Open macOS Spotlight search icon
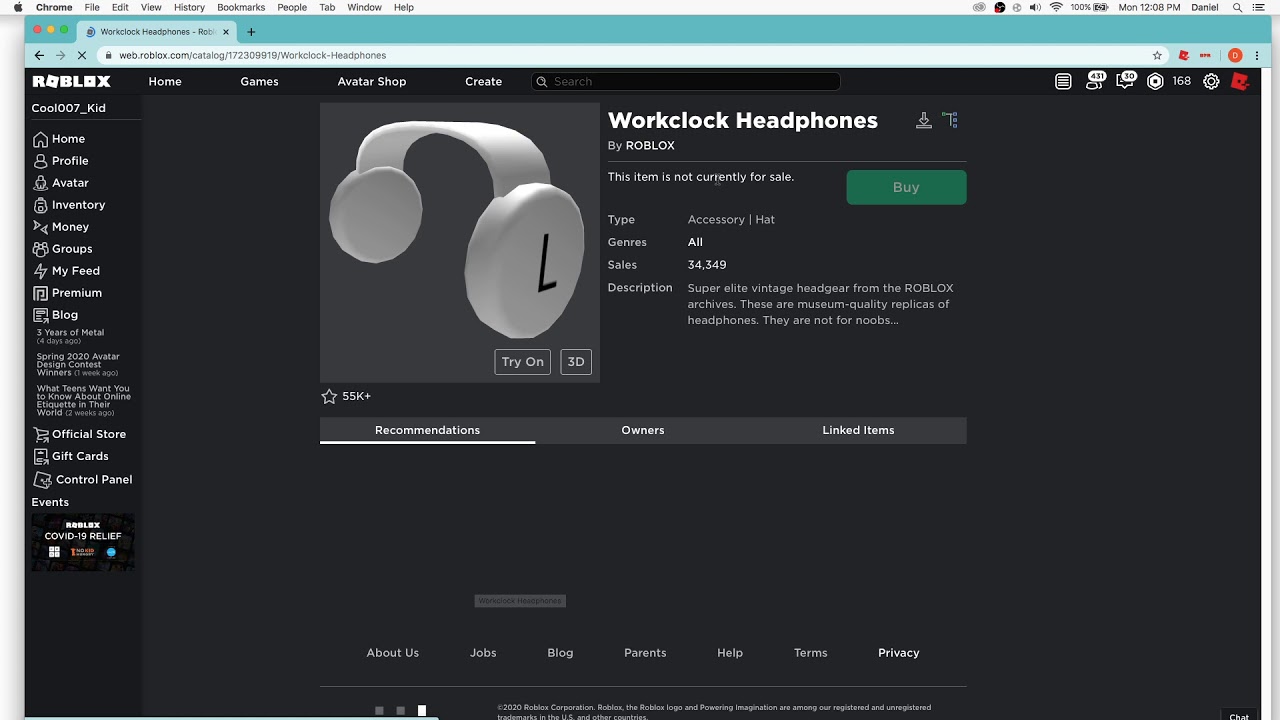The height and width of the screenshot is (720, 1280). 1236,7
